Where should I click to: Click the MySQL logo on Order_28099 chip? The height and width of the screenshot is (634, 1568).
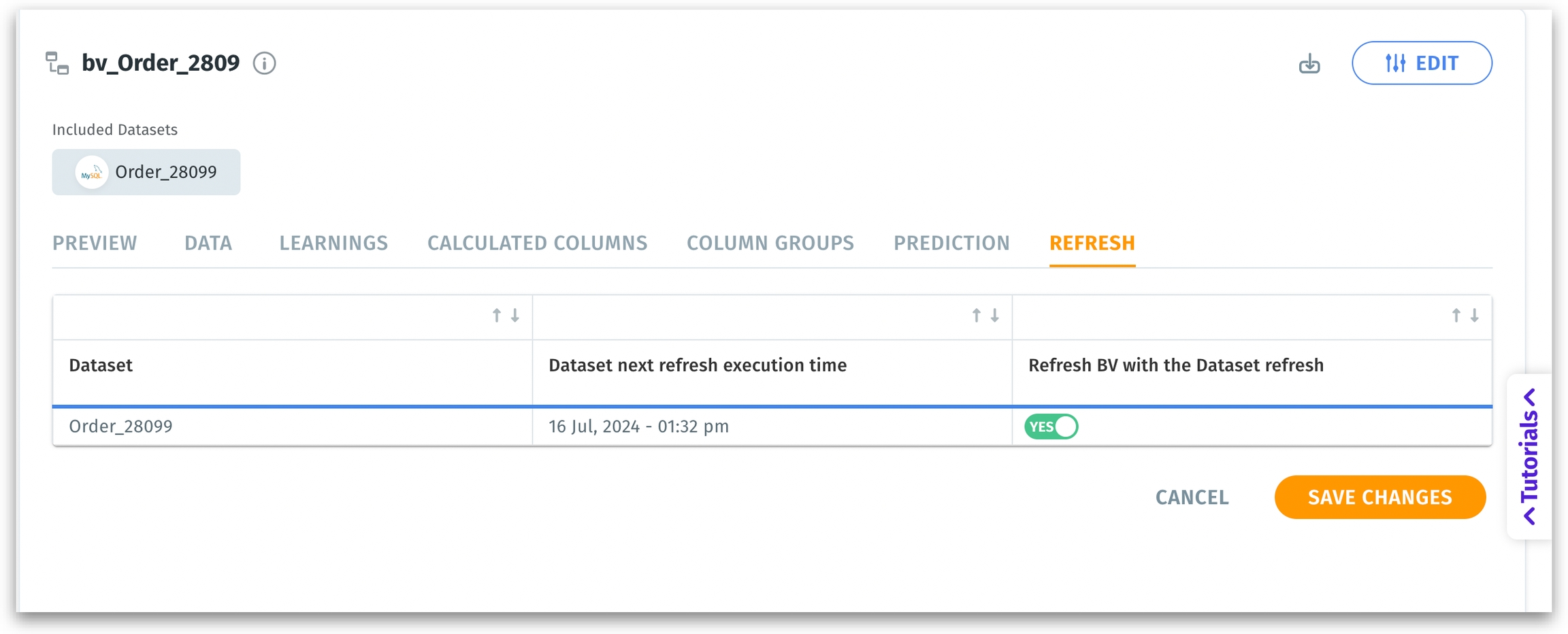pos(91,173)
